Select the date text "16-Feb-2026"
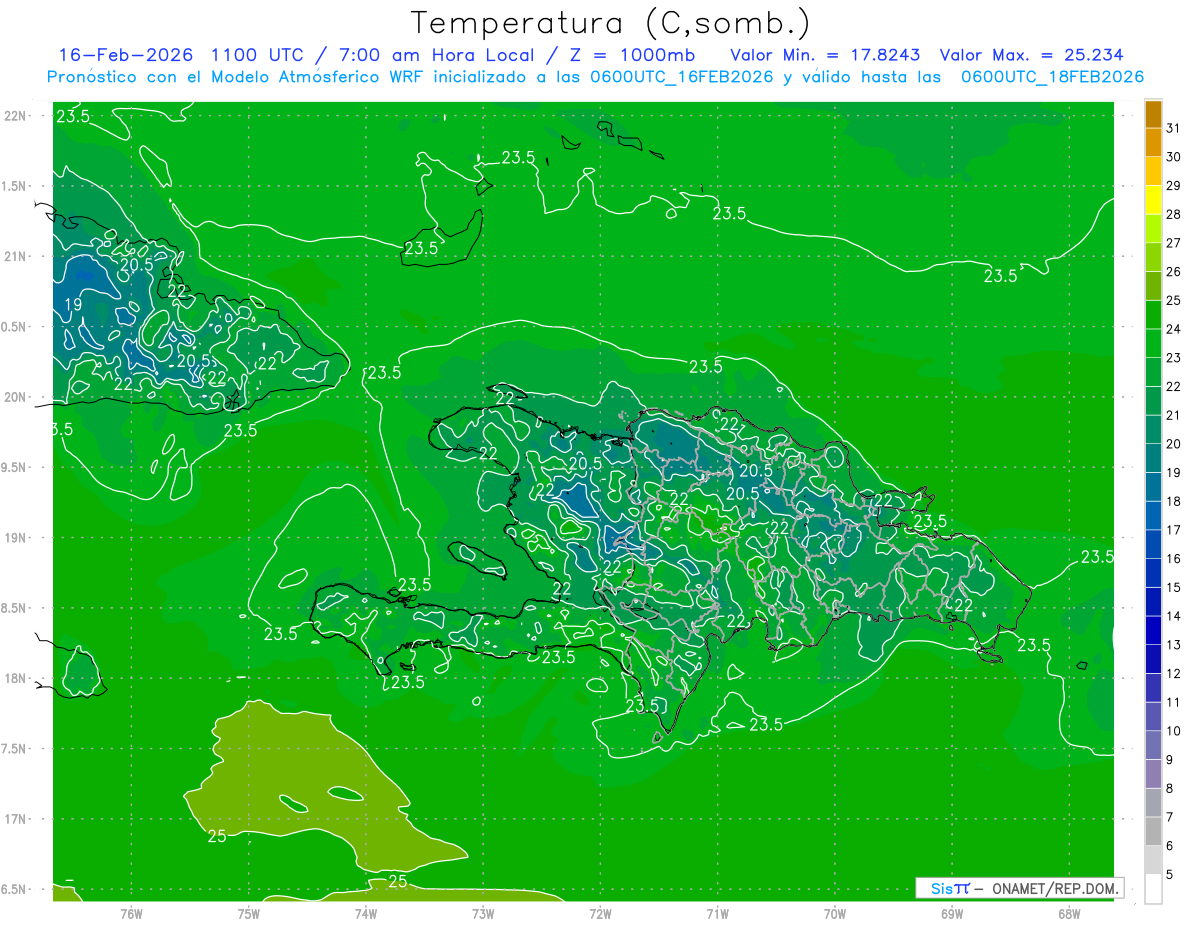This screenshot has height=927, width=1200. click(126, 55)
